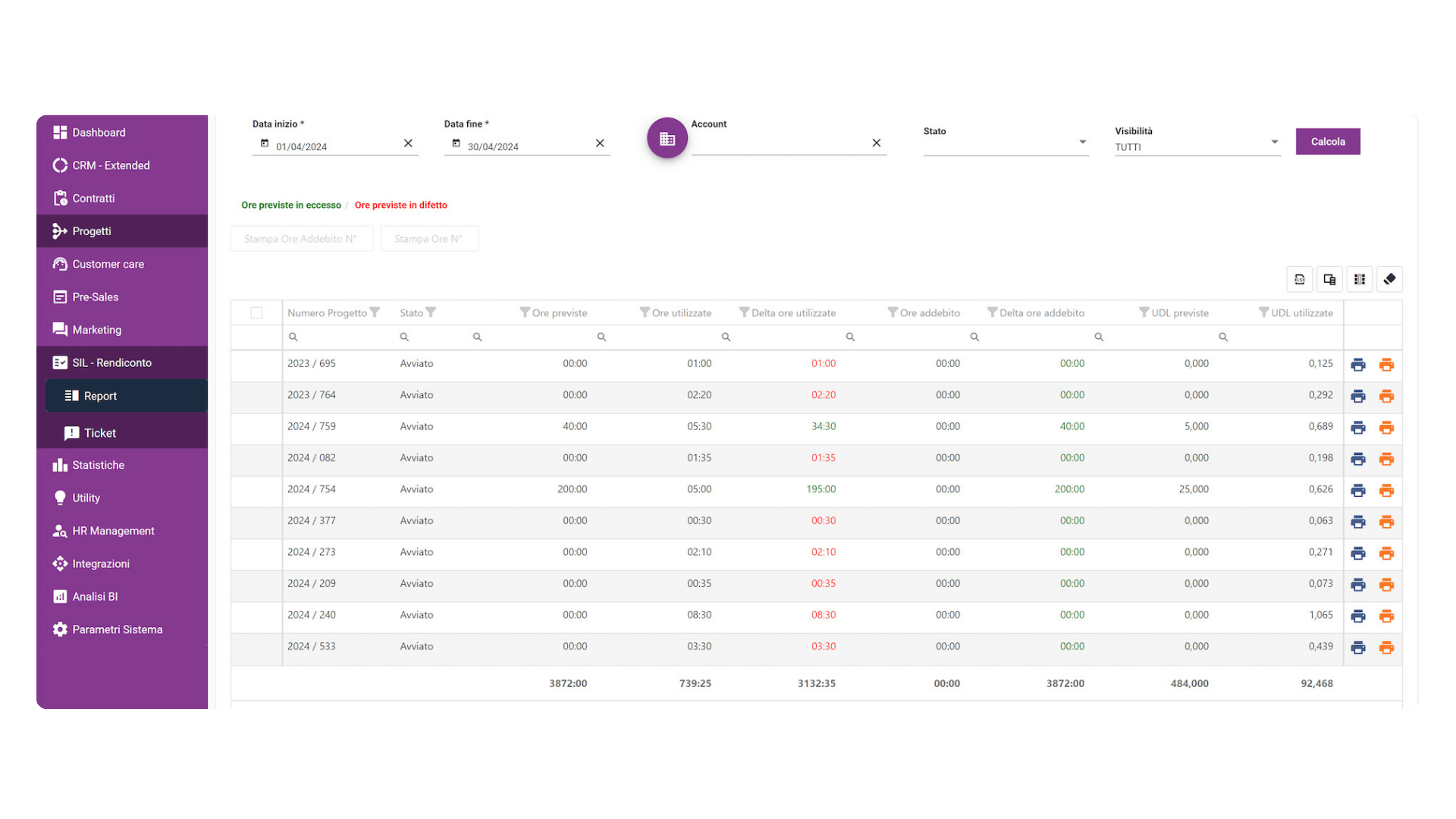The width and height of the screenshot is (1456, 819).
Task: Click blue print icon for project 2023 / 695
Action: 1358,365
